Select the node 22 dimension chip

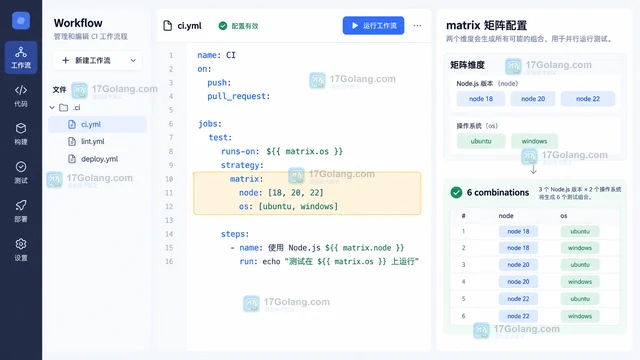[x=588, y=99]
